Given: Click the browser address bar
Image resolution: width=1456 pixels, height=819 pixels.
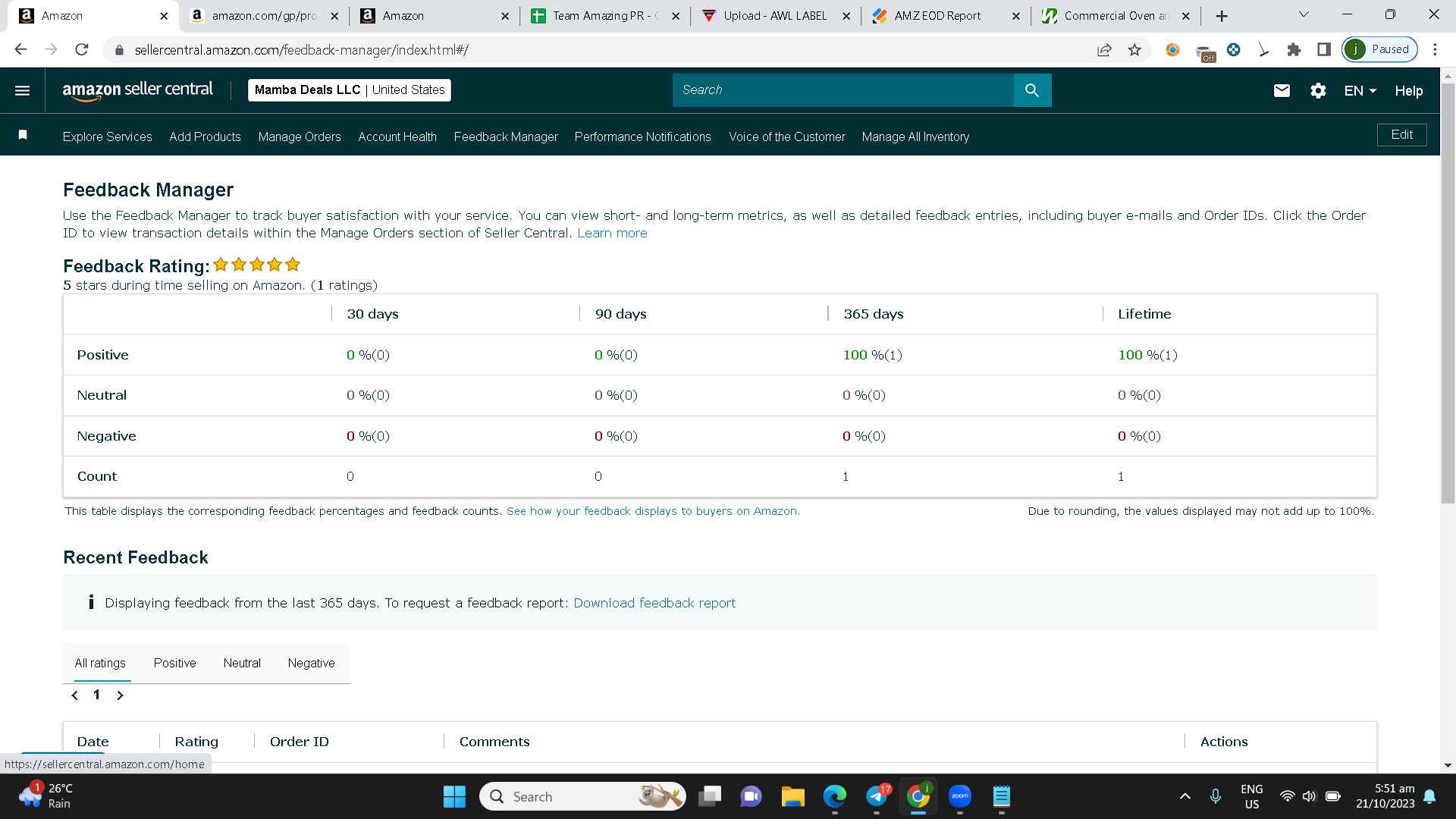Looking at the screenshot, I should pyautogui.click(x=607, y=50).
